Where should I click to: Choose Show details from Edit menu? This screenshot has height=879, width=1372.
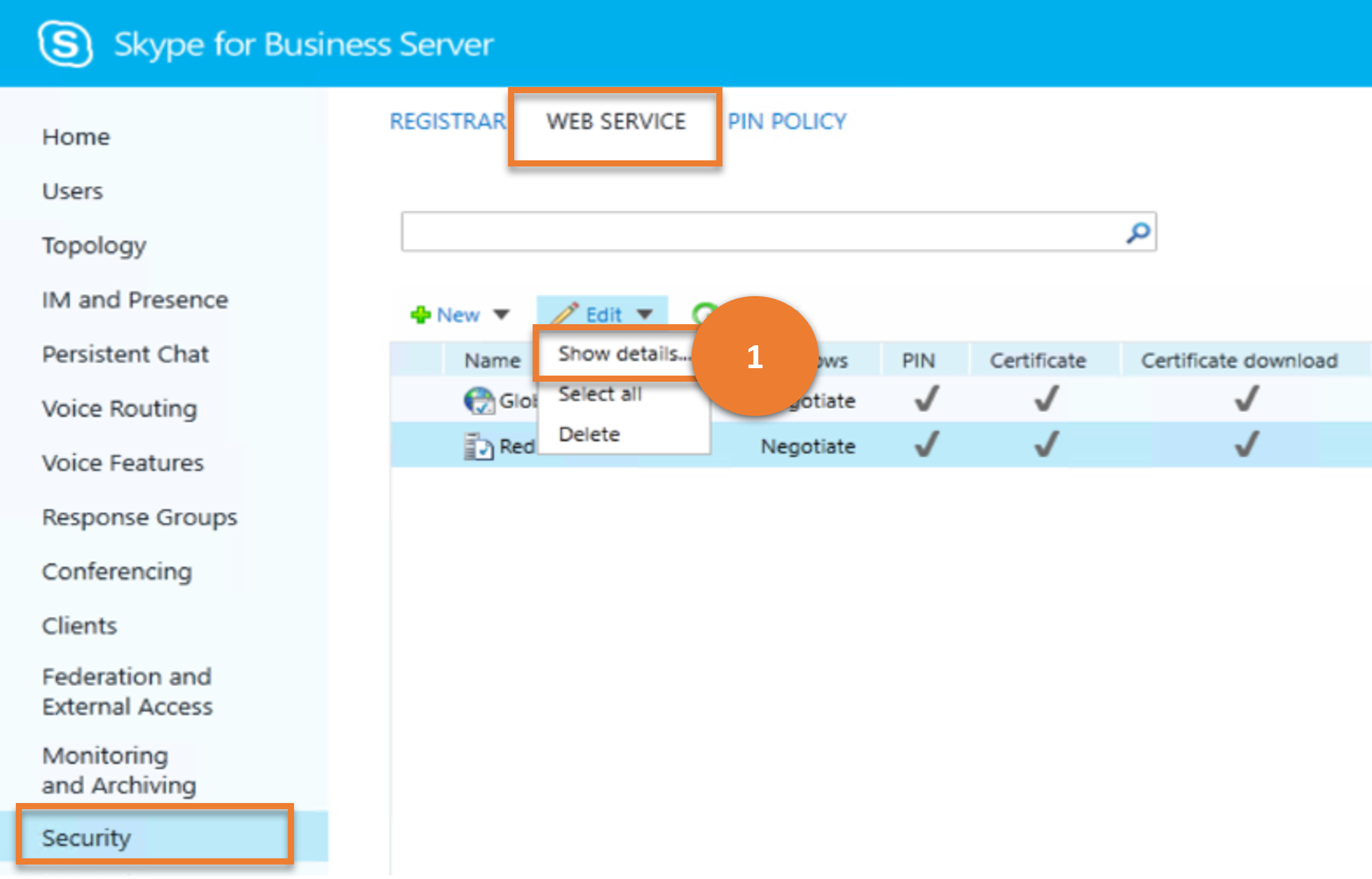[x=624, y=354]
